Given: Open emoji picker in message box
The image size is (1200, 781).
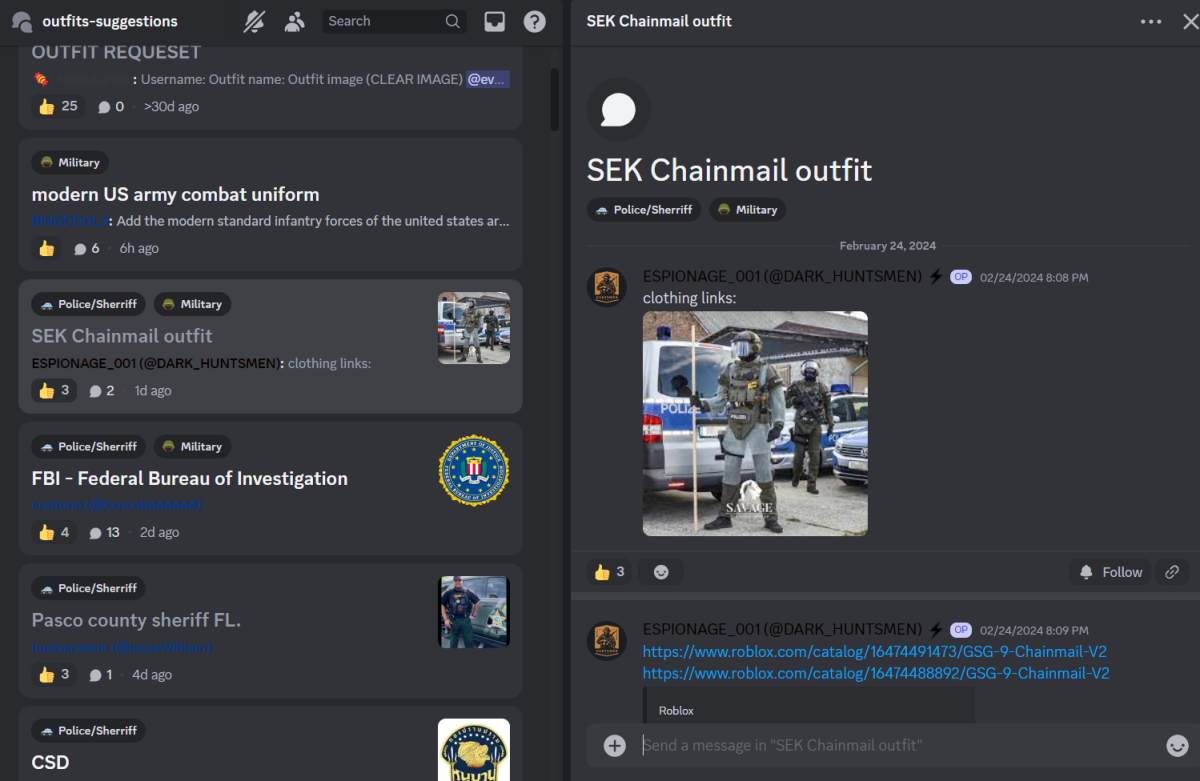Looking at the screenshot, I should (1177, 745).
